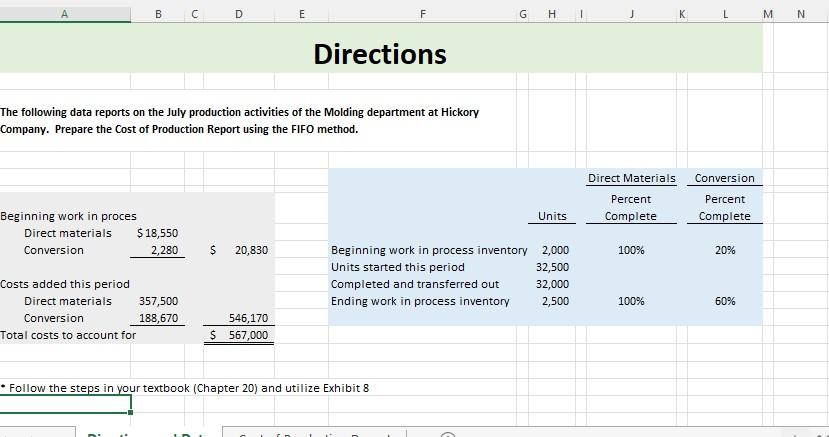Click the Conversion heading above Percent Complete
829x437 pixels.
click(x=724, y=178)
